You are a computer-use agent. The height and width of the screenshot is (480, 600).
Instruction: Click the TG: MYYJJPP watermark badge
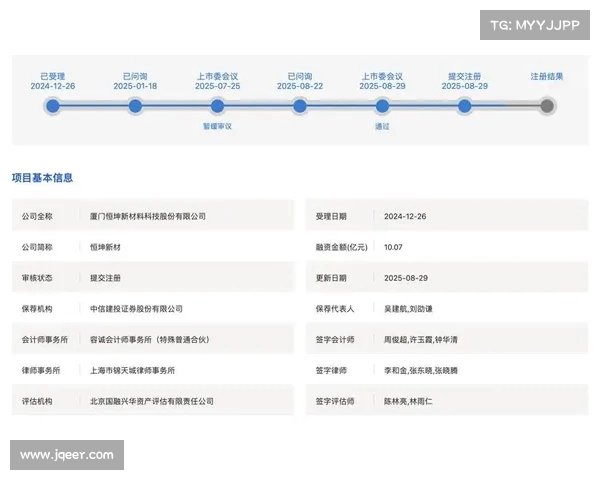pos(534,24)
